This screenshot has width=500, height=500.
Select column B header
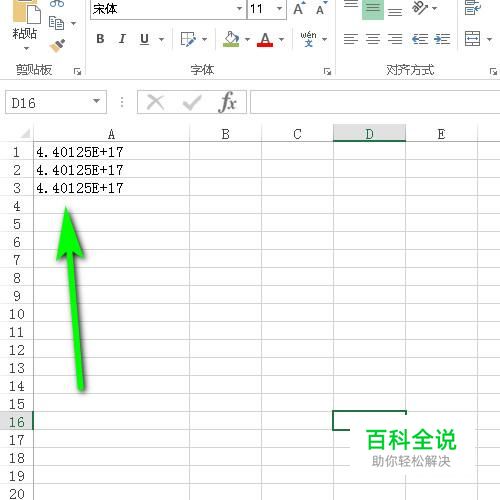[225, 134]
